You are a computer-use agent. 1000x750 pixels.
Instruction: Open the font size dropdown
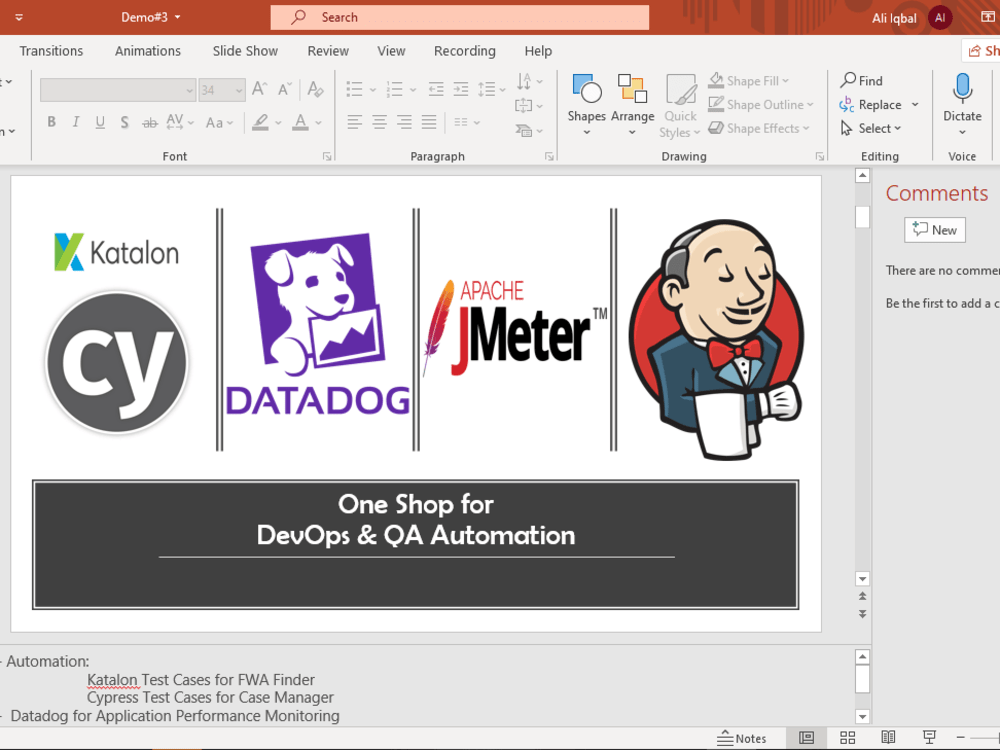pyautogui.click(x=236, y=90)
